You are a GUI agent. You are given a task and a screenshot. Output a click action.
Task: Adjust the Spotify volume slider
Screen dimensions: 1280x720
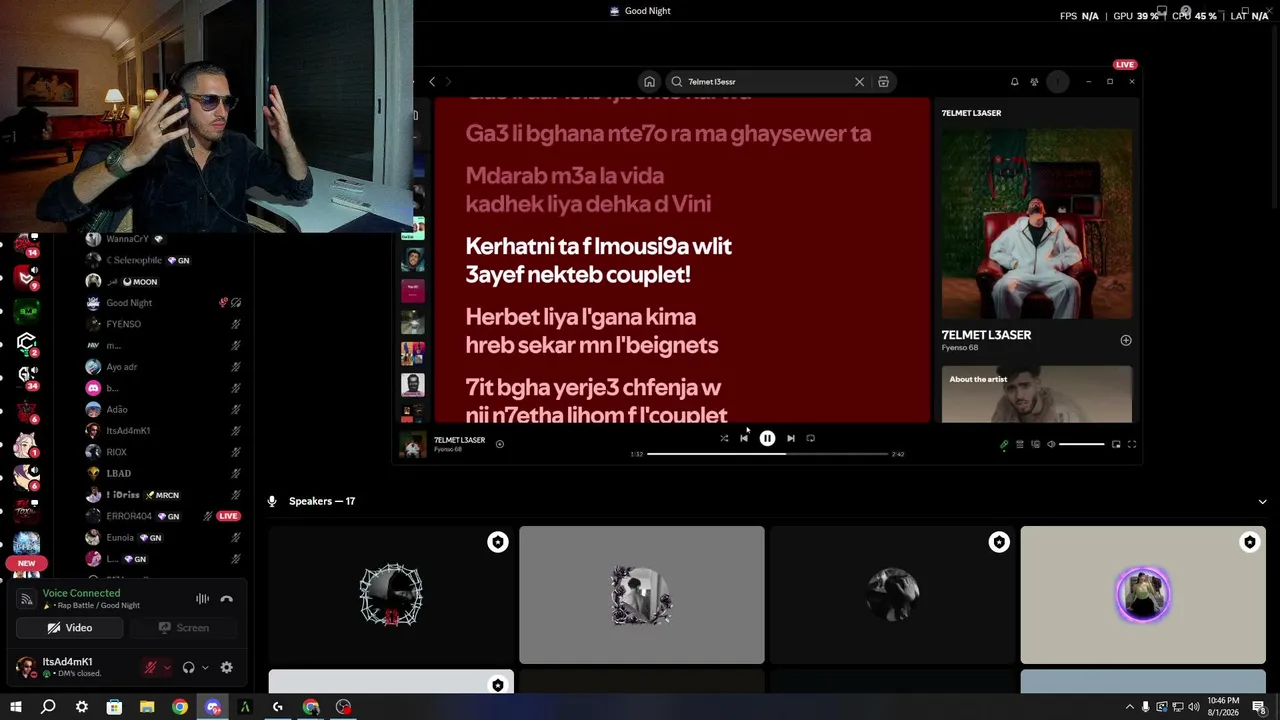pyautogui.click(x=1081, y=444)
